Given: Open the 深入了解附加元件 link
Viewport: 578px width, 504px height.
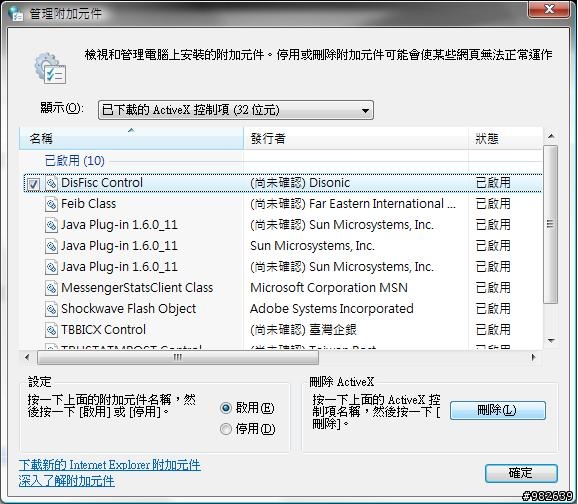Looking at the screenshot, I should point(67,481).
